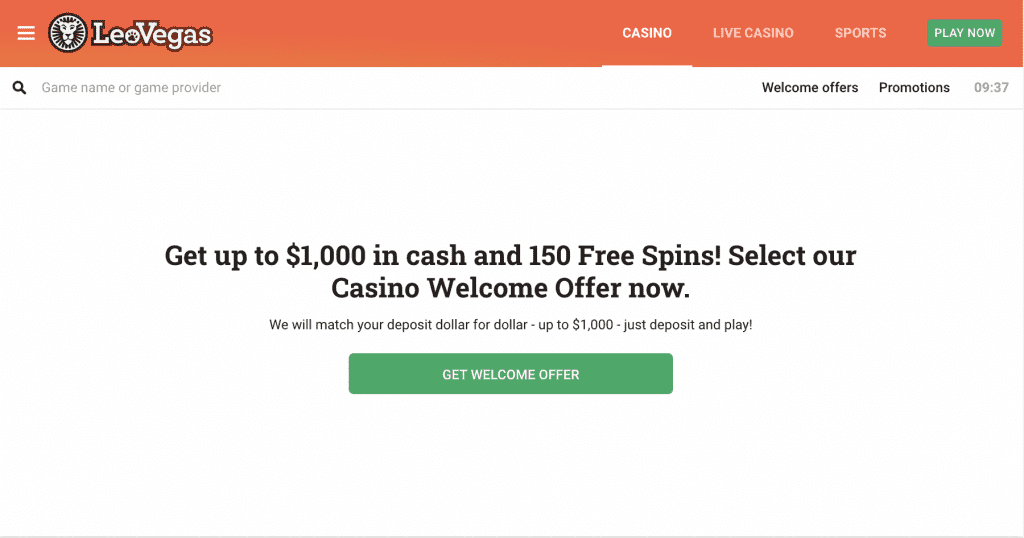Click the "Casino Welcome Offer now." headline line
Viewport: 1024px width, 538px height.
coord(510,288)
